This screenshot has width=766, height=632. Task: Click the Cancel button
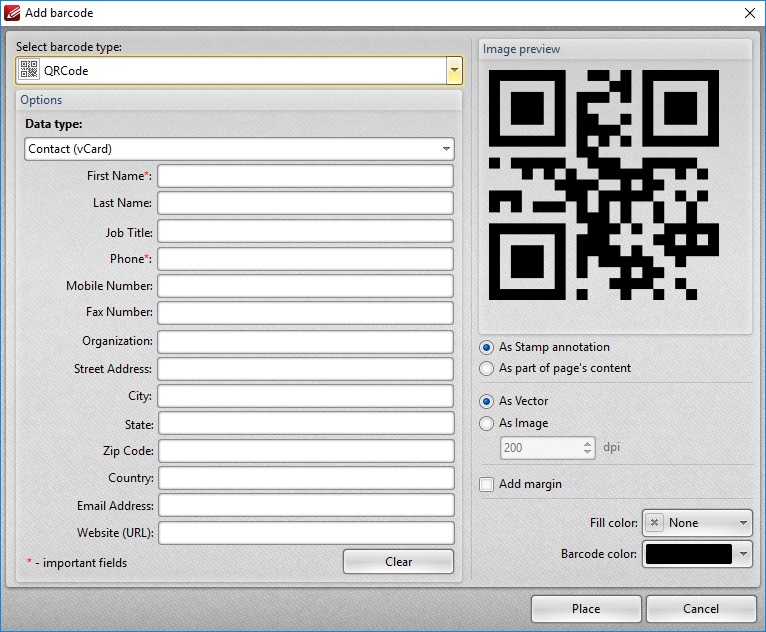click(x=701, y=609)
